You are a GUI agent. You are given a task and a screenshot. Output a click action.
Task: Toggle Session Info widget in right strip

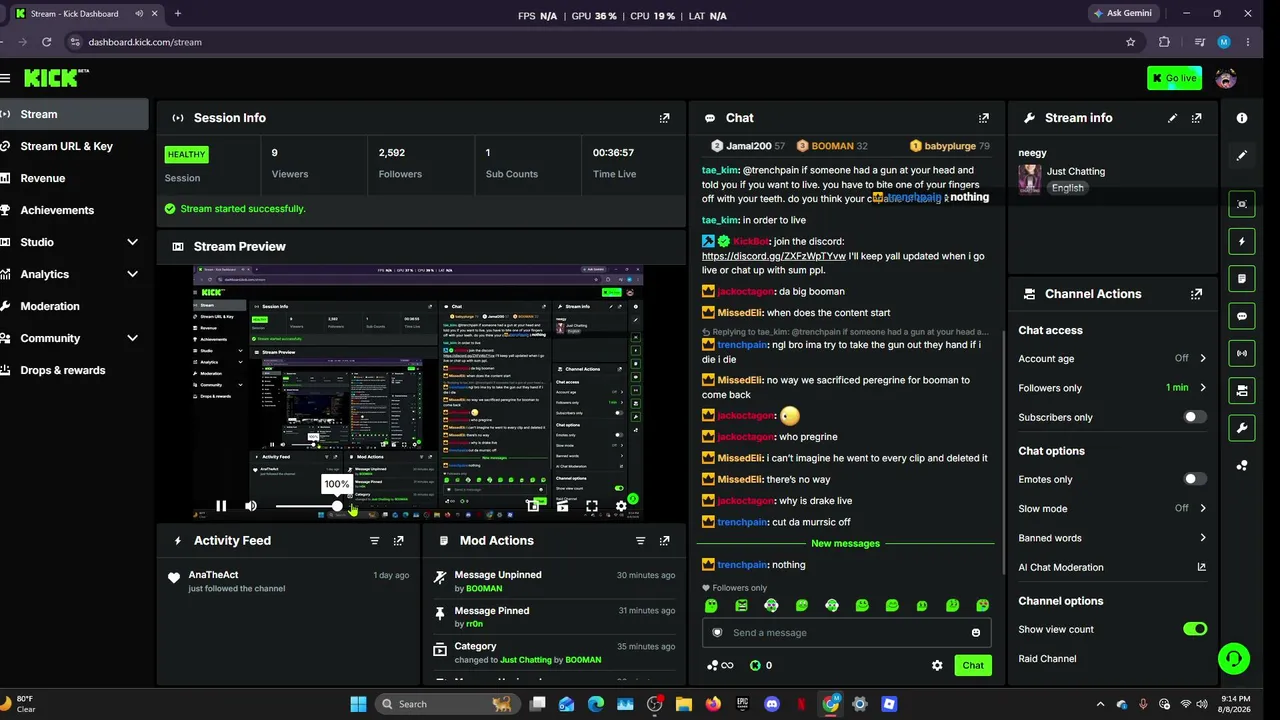[x=1242, y=353]
